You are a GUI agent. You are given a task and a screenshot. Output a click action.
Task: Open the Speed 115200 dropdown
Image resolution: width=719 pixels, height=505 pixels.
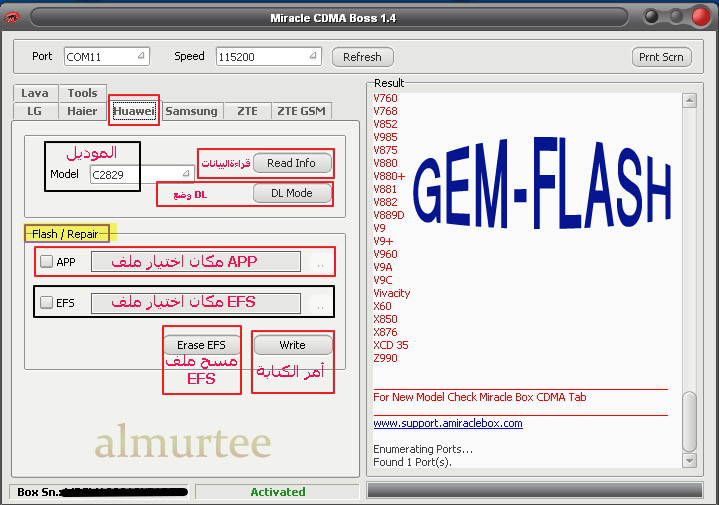268,57
